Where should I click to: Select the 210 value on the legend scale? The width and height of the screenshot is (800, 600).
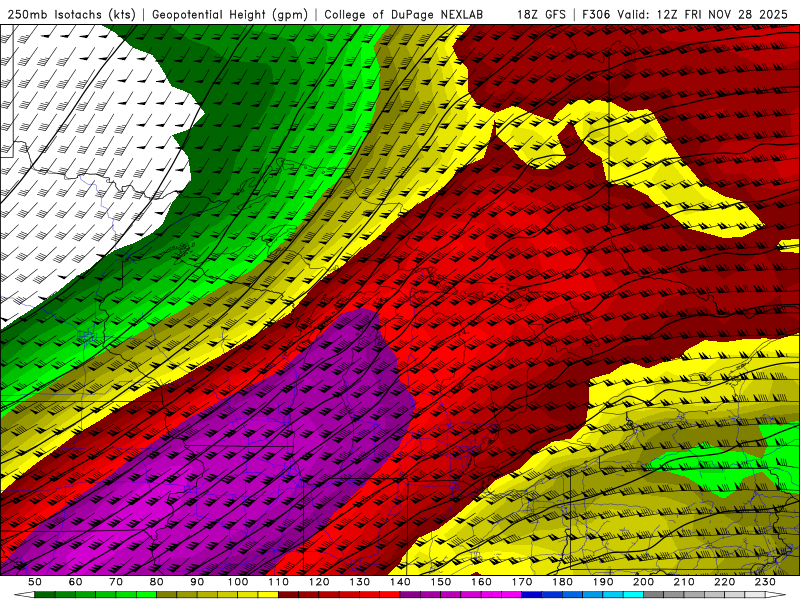pos(684,582)
